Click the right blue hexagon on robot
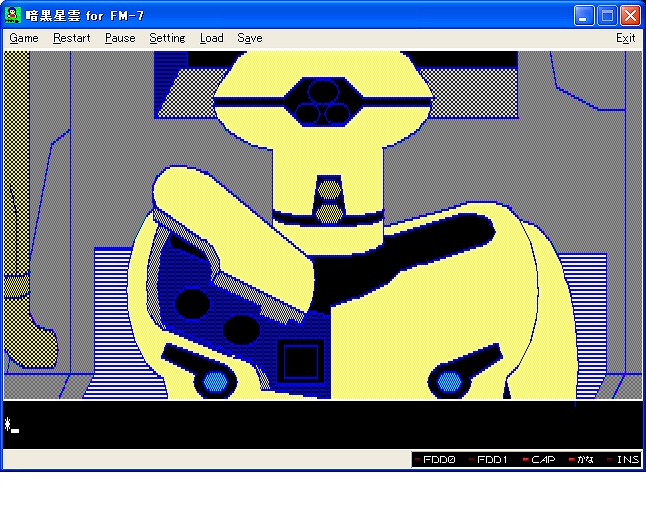 click(x=449, y=381)
